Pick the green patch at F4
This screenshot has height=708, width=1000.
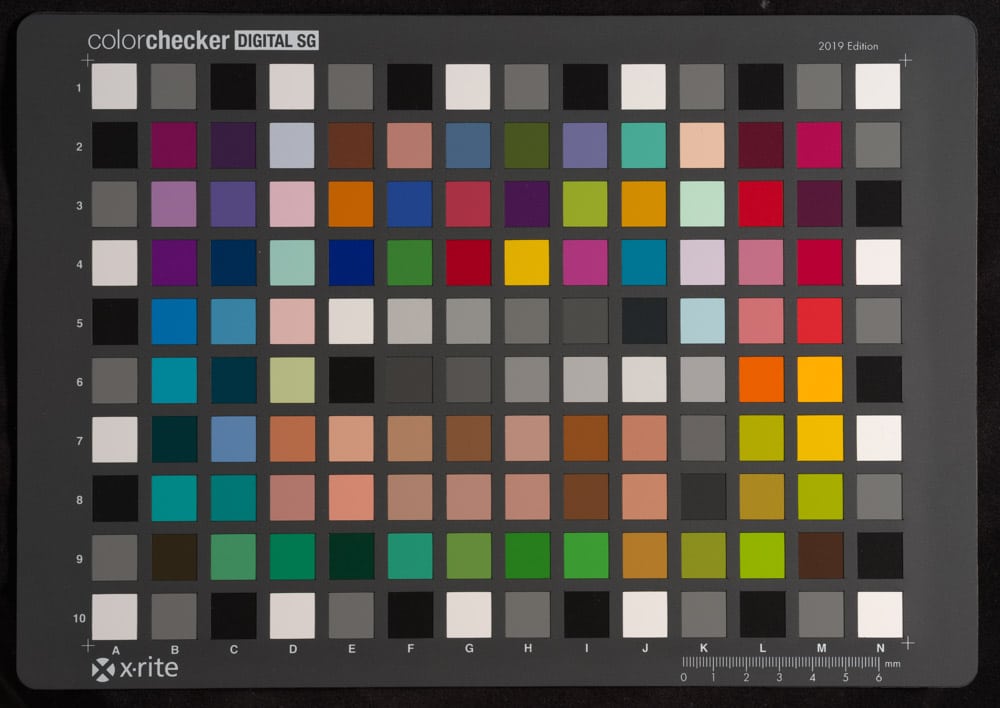pos(409,263)
